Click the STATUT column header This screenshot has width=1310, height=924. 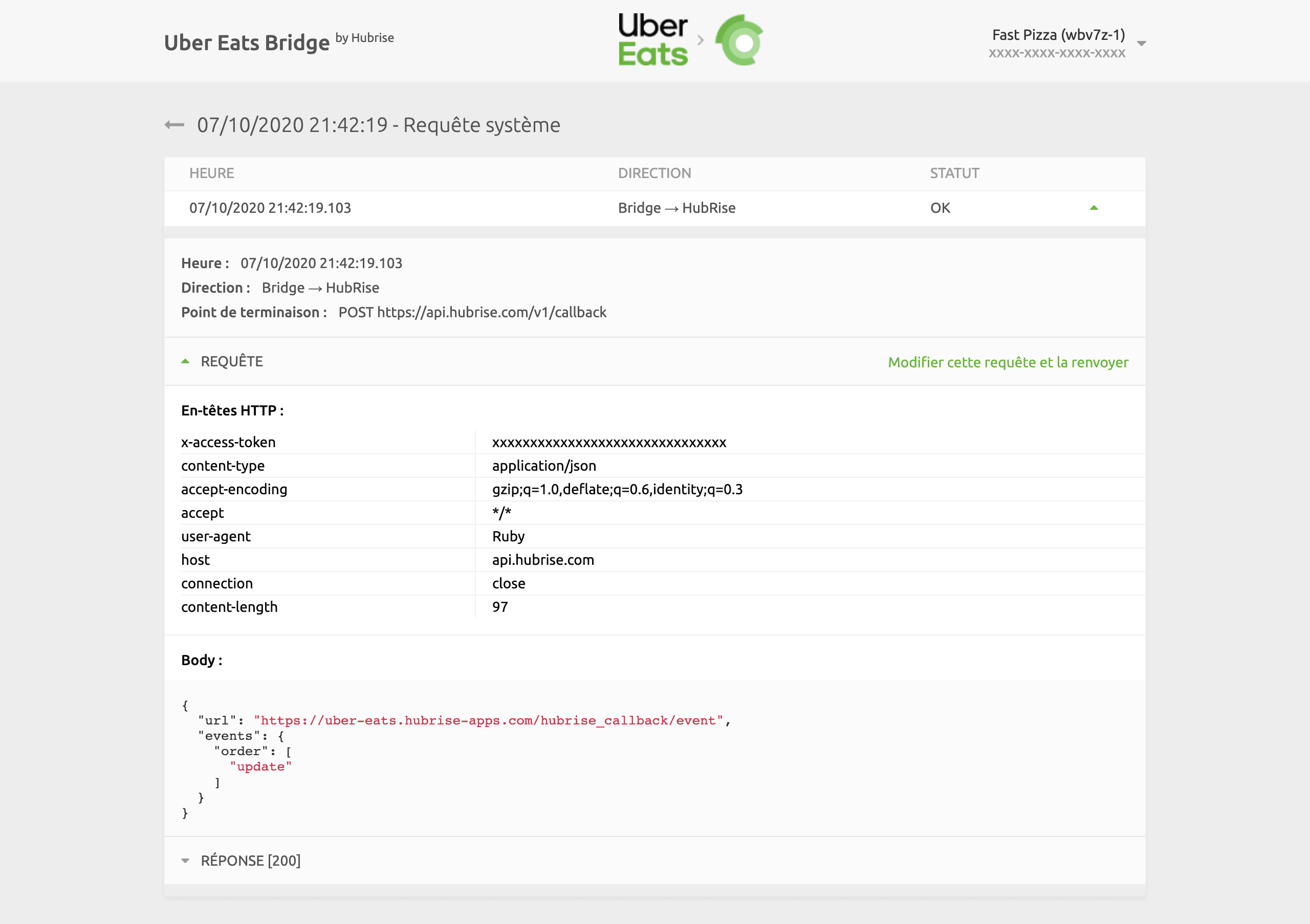(x=954, y=173)
